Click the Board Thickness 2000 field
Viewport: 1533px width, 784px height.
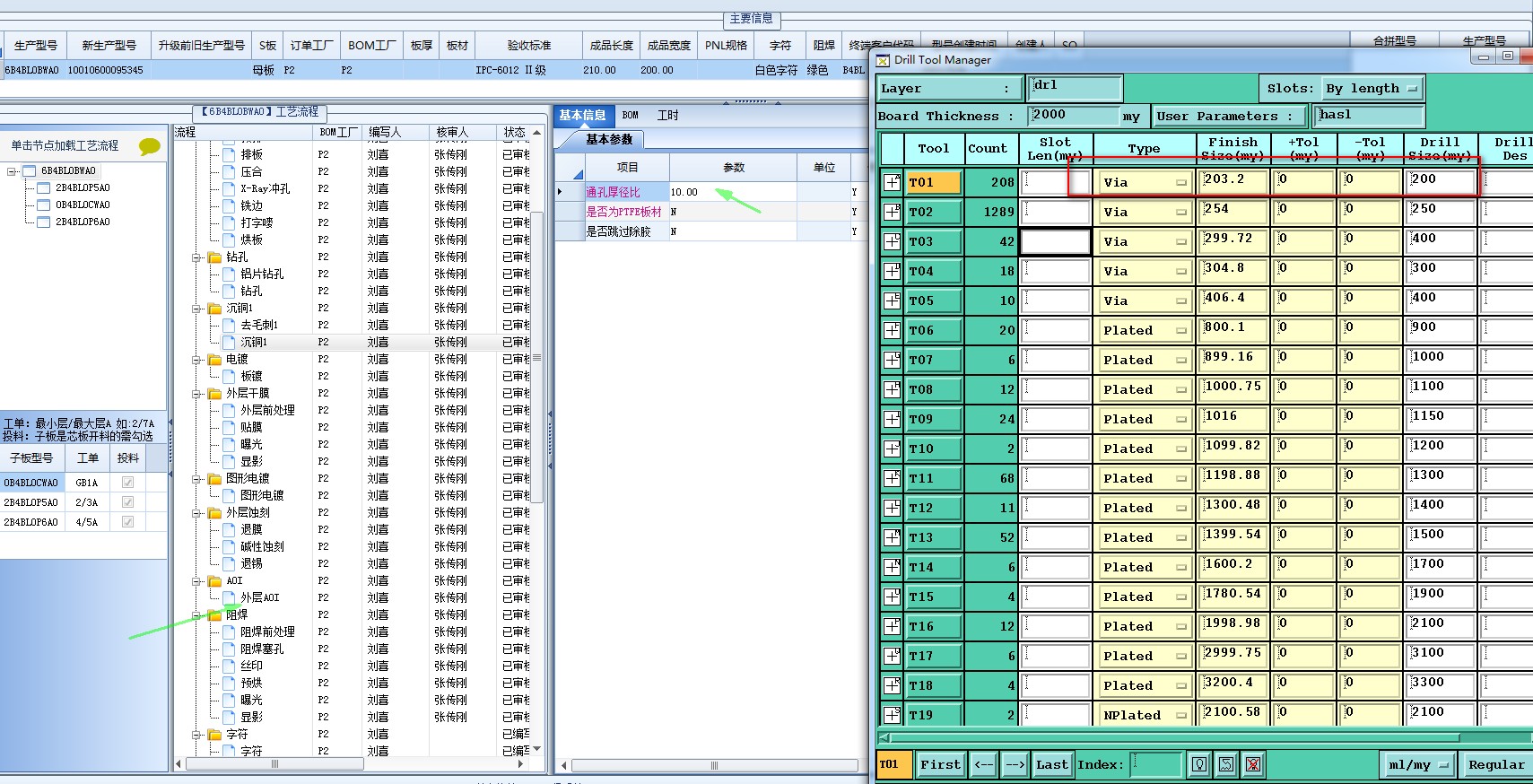click(1073, 116)
